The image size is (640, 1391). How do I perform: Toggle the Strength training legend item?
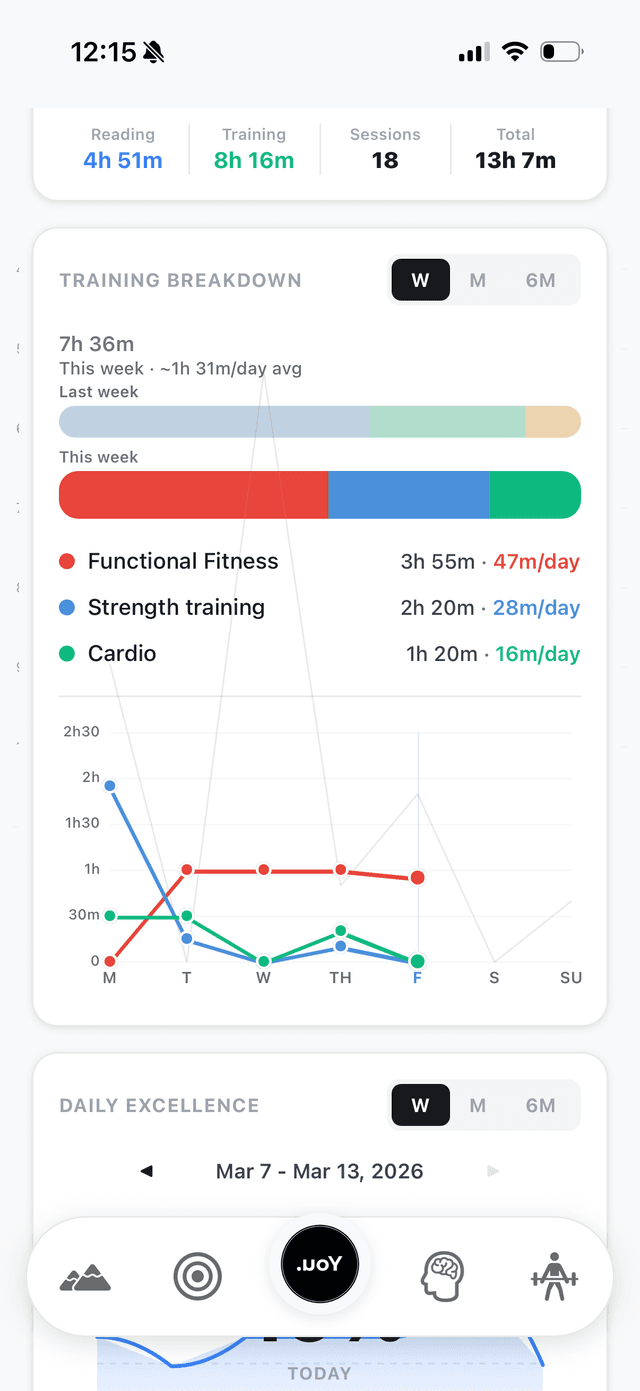click(176, 607)
